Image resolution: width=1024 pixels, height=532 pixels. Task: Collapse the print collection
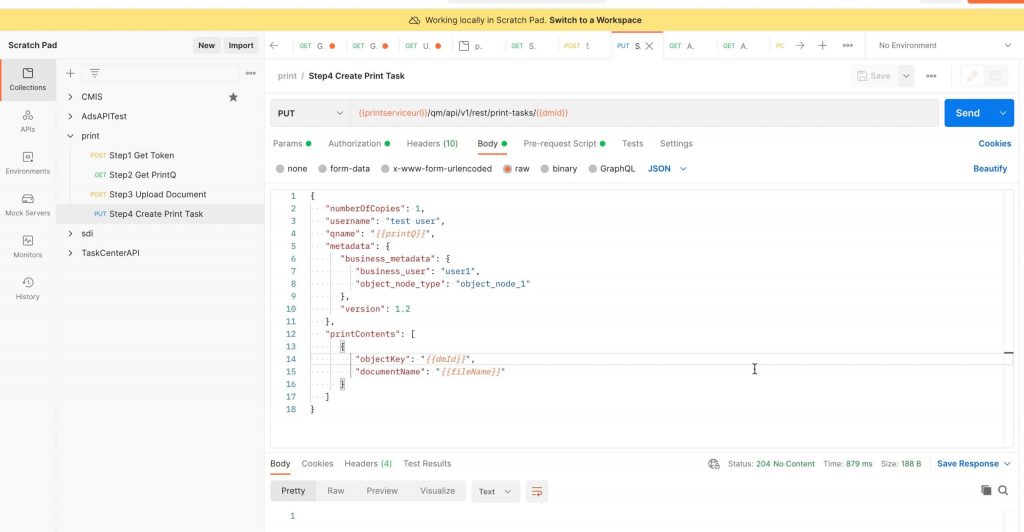[71, 136]
